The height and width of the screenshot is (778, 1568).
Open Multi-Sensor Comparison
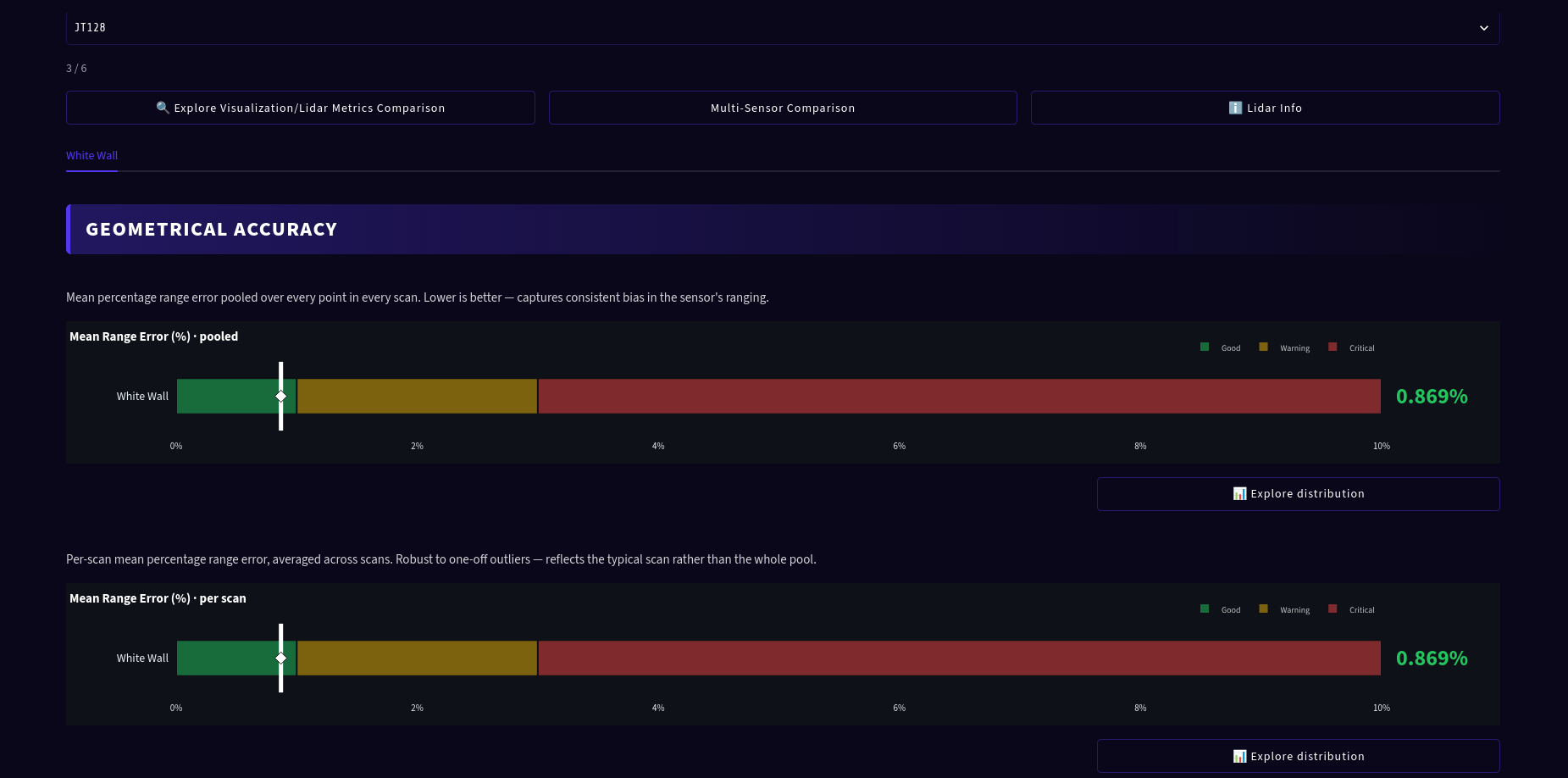pos(783,108)
